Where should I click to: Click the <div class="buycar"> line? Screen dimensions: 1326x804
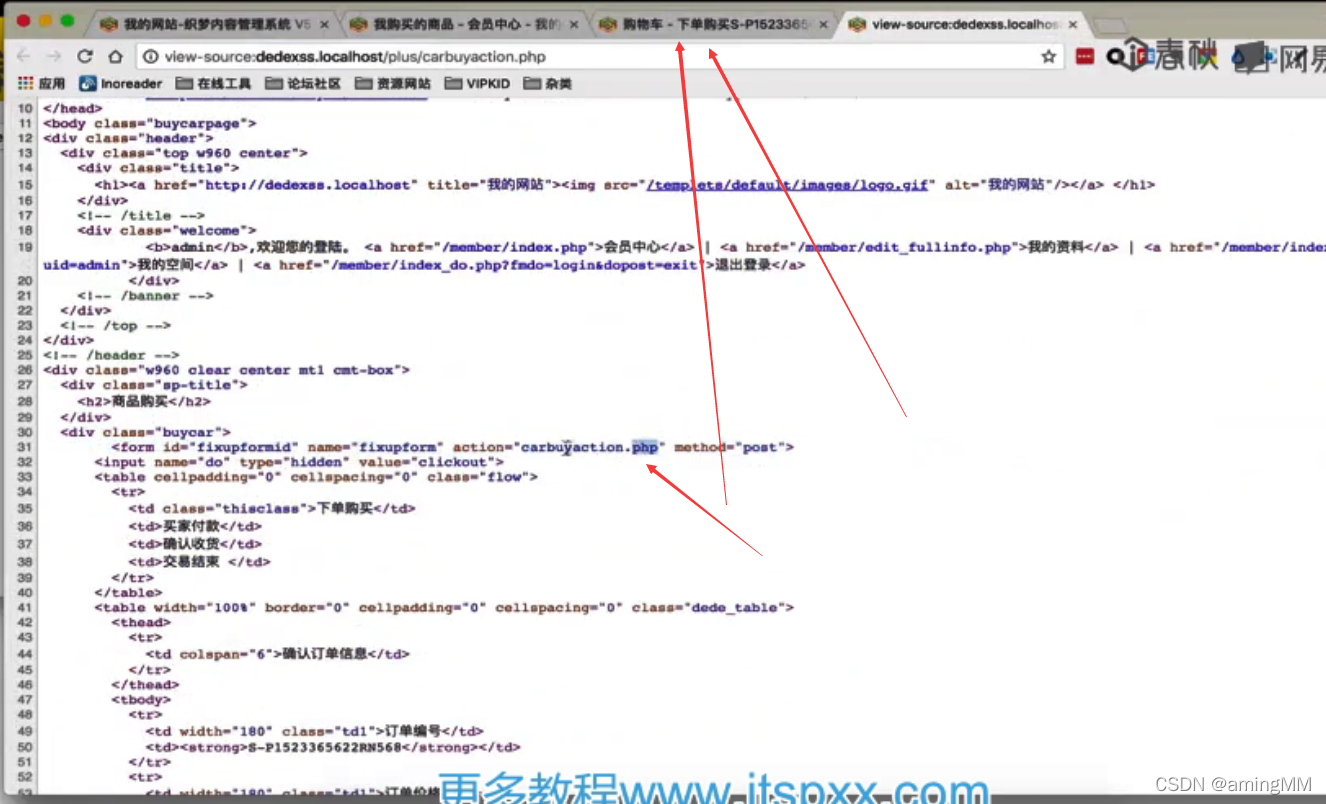click(145, 432)
